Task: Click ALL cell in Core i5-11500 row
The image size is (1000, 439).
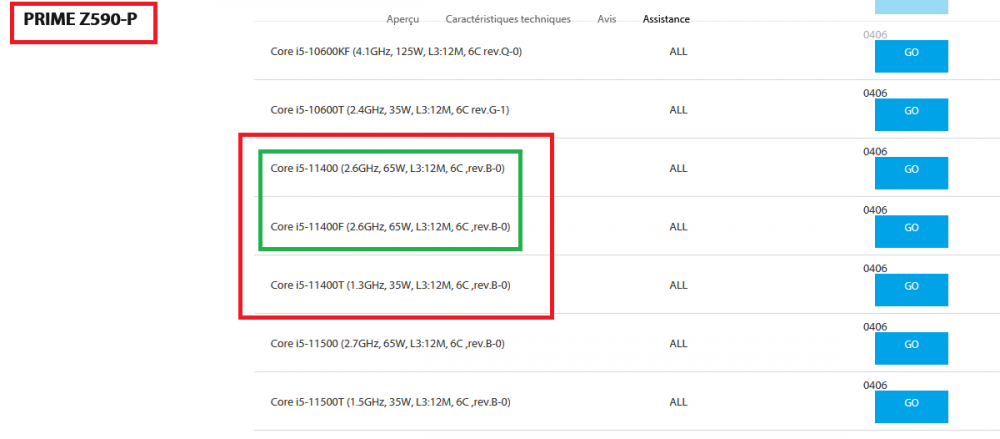Action: point(679,344)
